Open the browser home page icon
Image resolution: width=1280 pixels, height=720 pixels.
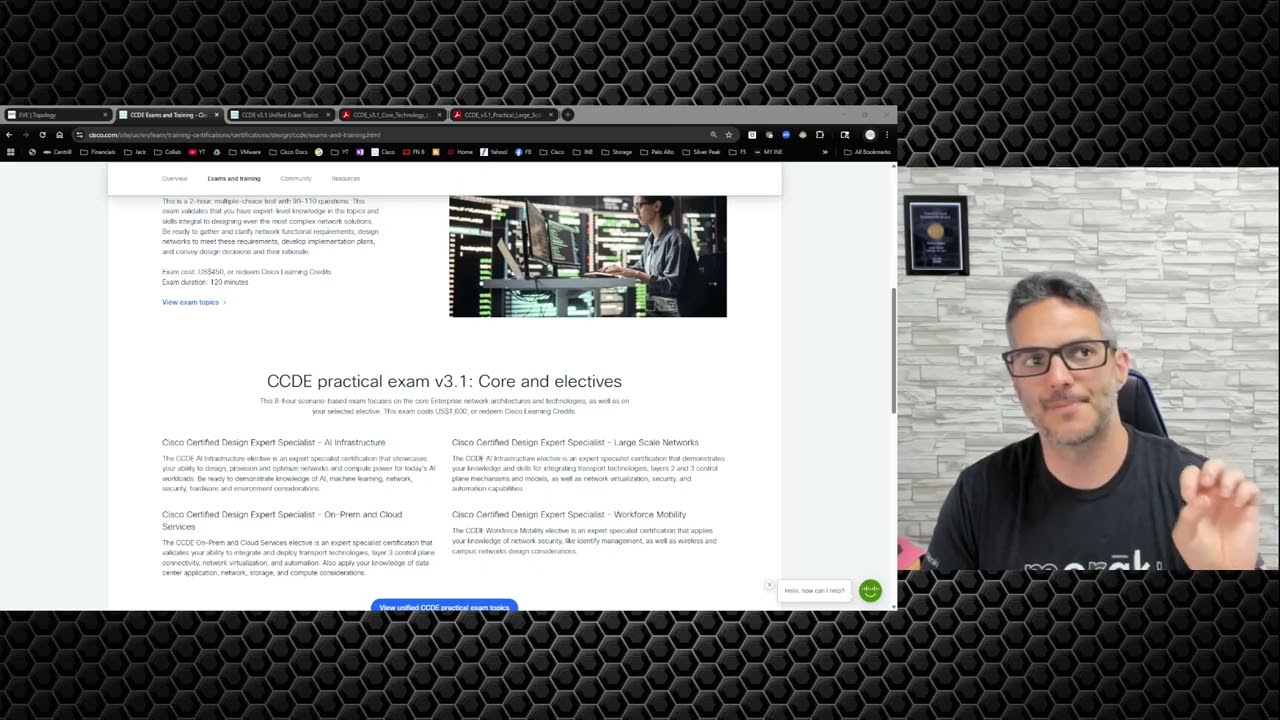pyautogui.click(x=59, y=135)
